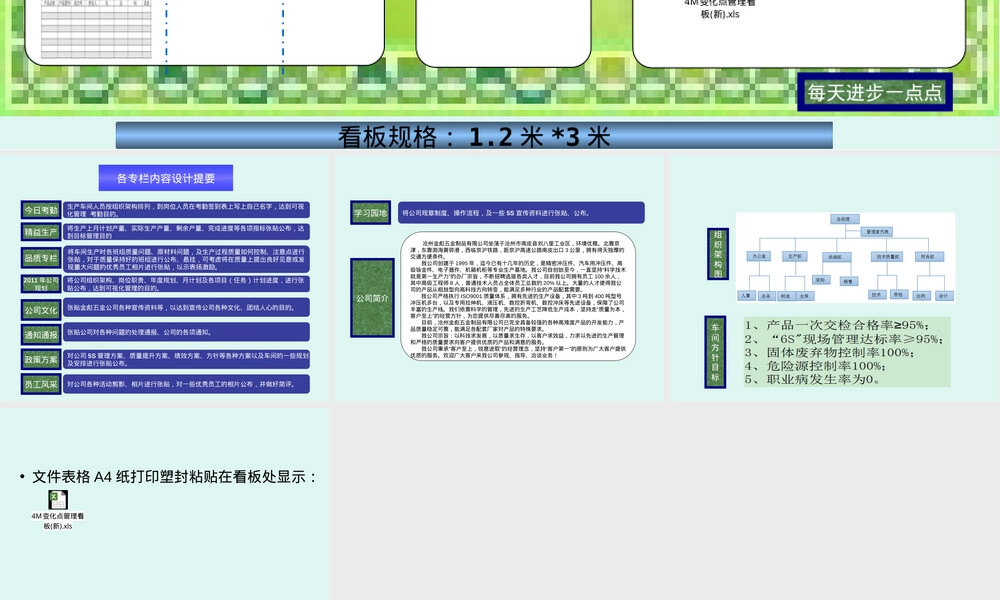Screen dimensions: 1000x600
Task: Select the organization chart image
Action: tap(845, 258)
